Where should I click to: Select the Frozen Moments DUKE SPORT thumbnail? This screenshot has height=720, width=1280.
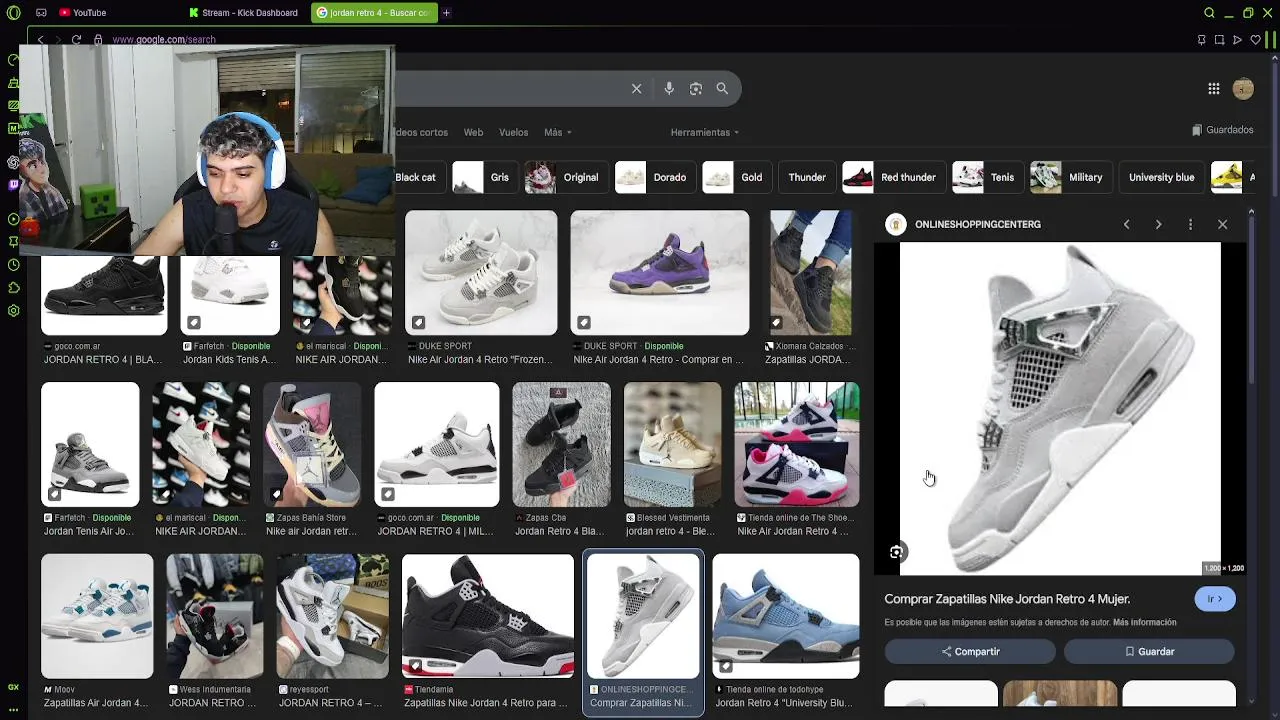(x=481, y=272)
